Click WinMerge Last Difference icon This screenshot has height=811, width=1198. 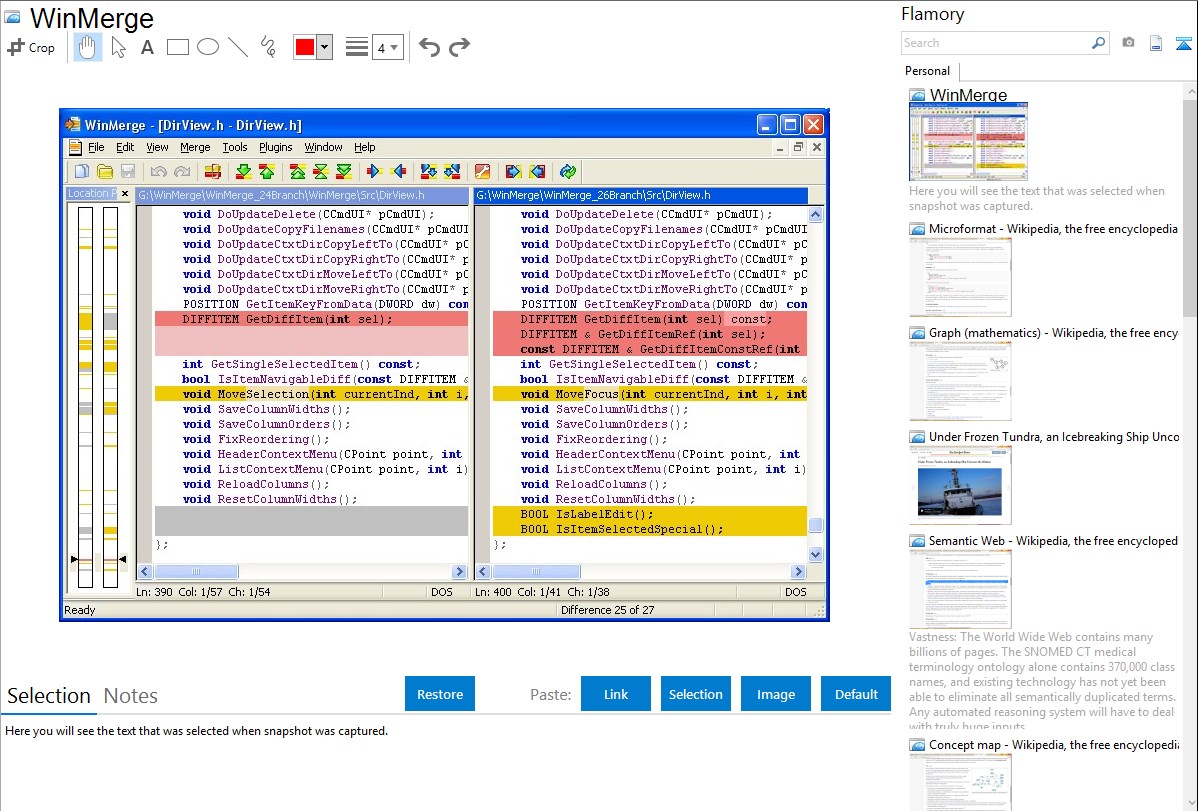pos(344,172)
